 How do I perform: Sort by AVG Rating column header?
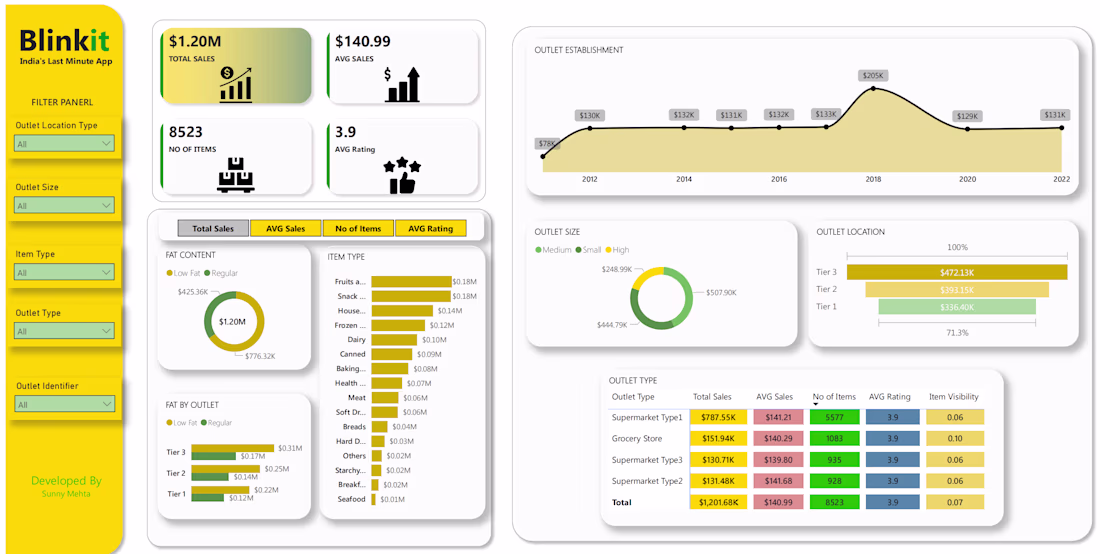click(x=890, y=397)
